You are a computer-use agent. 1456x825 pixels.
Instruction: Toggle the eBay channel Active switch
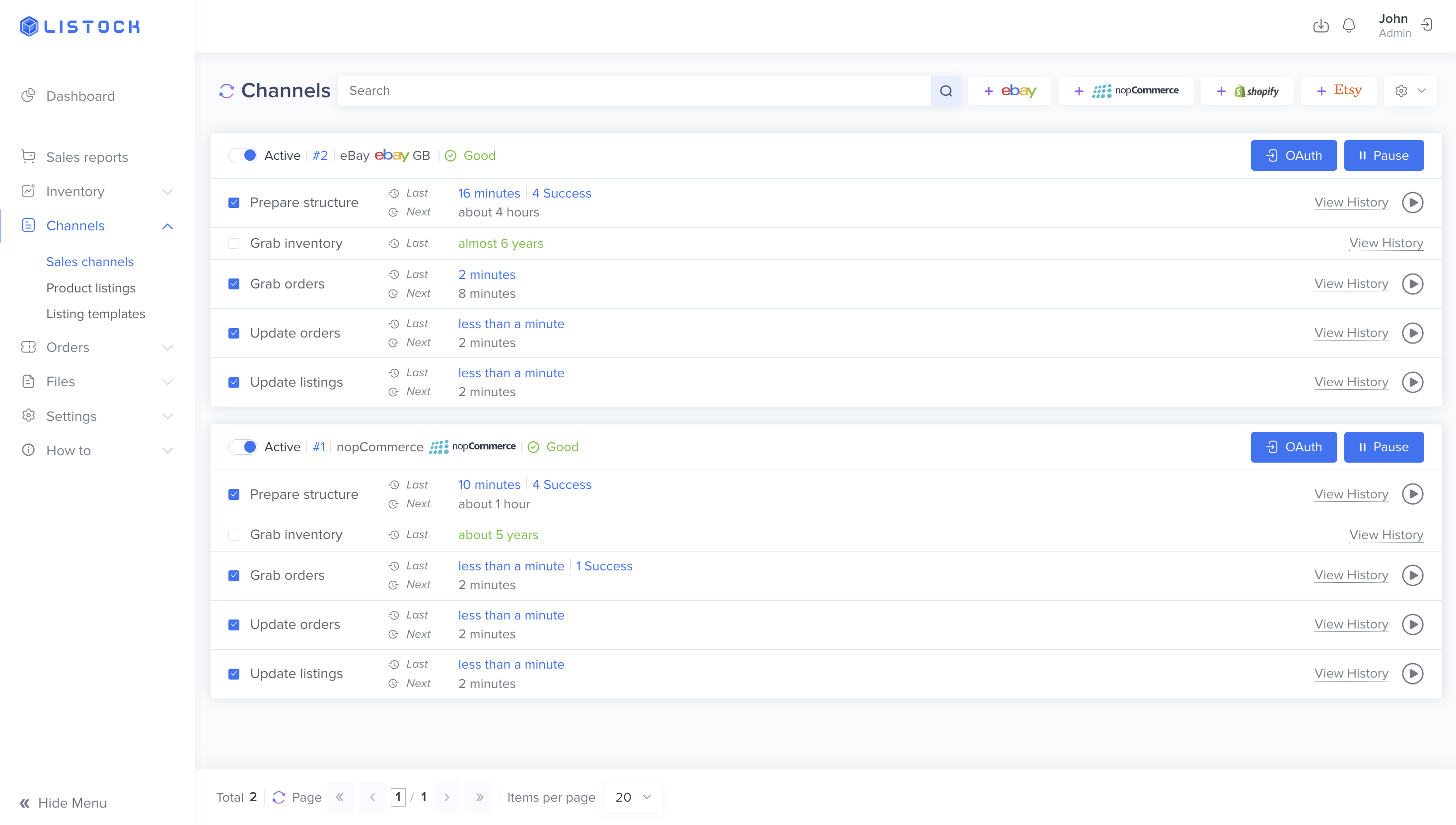click(243, 155)
